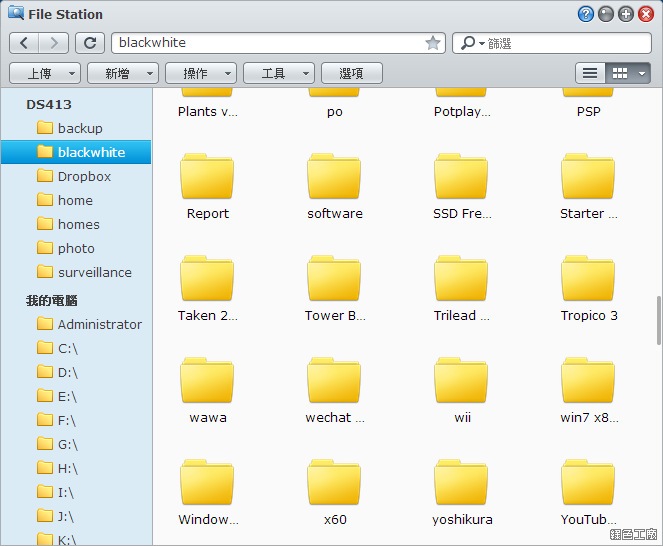Viewport: 663px width, 546px height.
Task: Open the H:\ drive in the sidebar
Action: coord(76,469)
